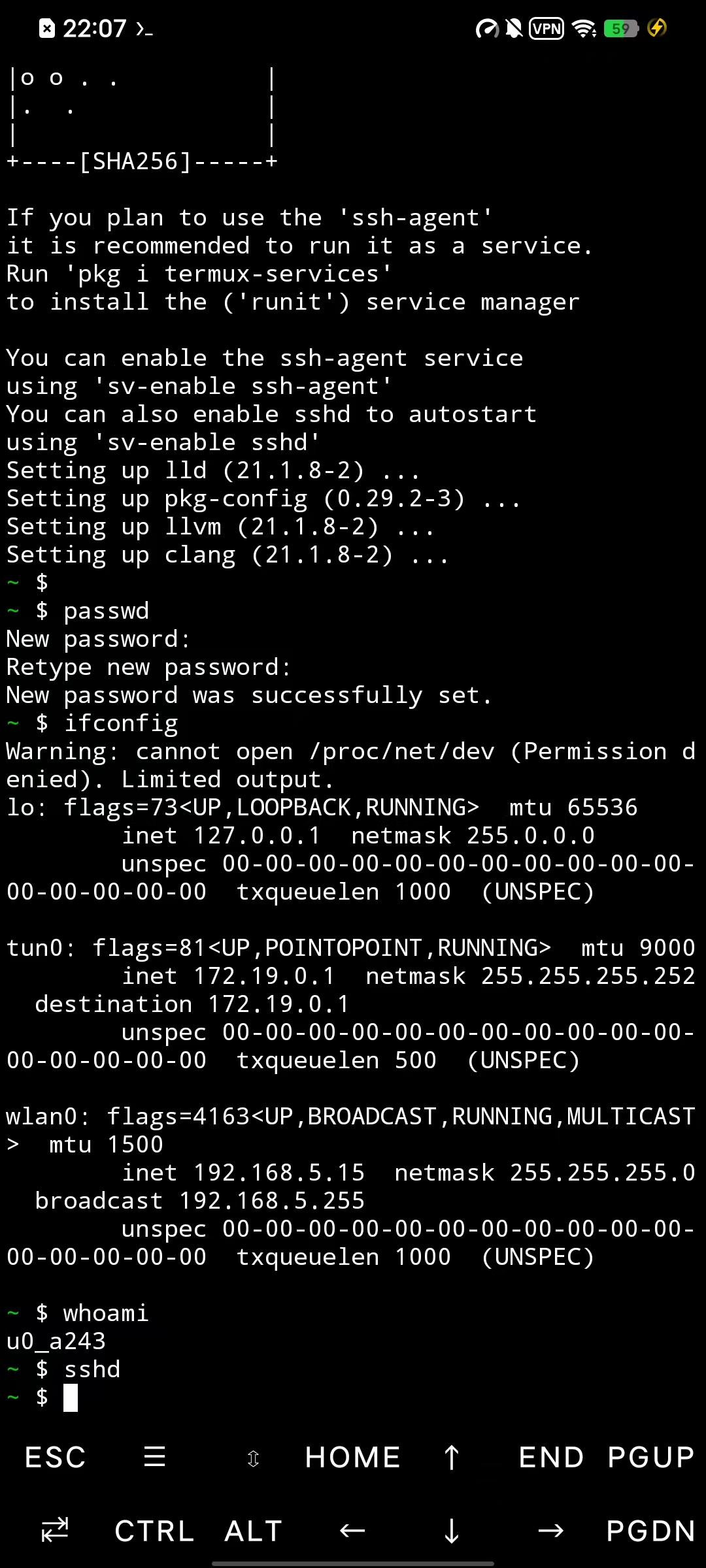Tap the tab swap-arrows key

56,1530
